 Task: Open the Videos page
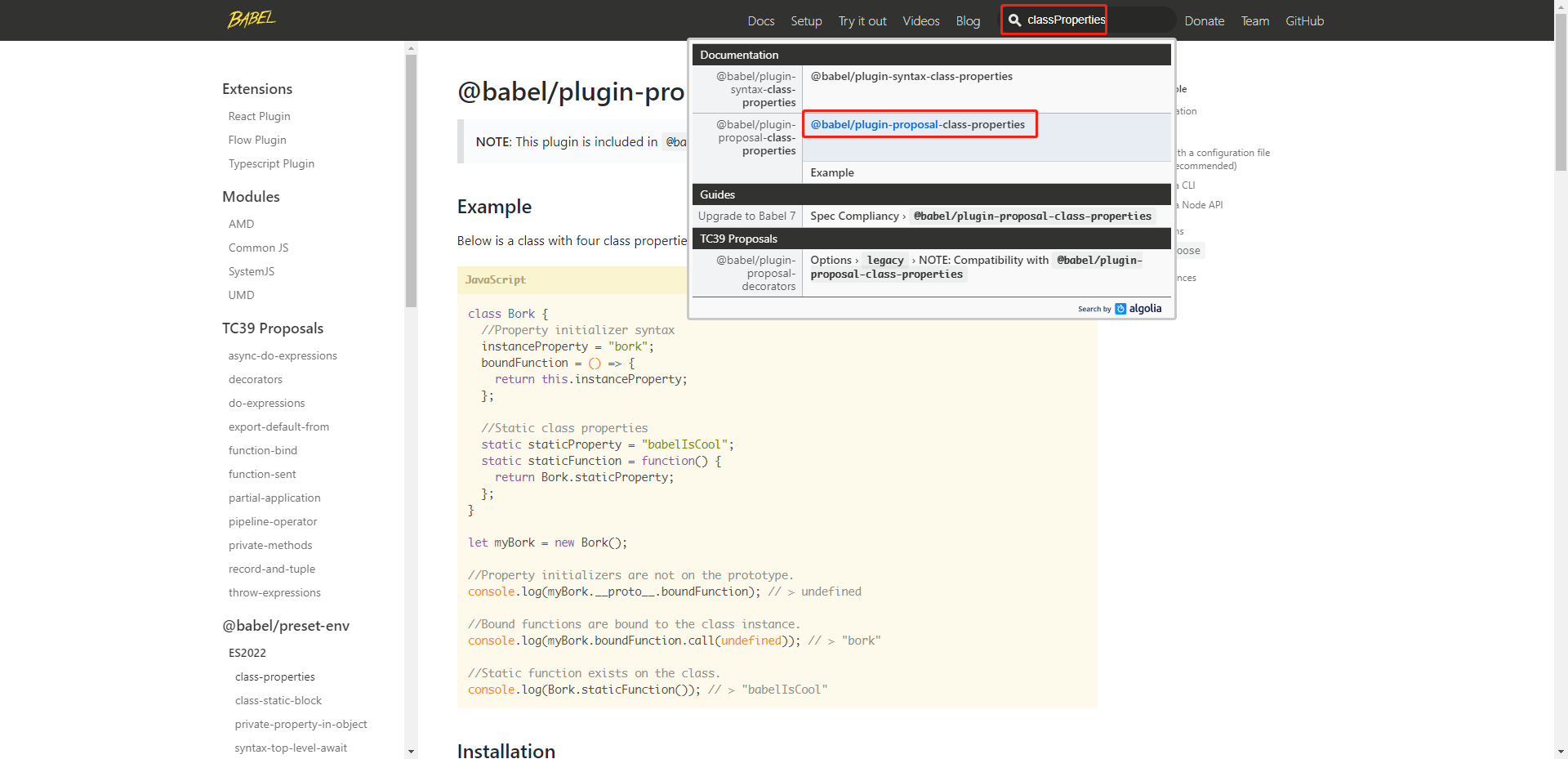coord(921,21)
